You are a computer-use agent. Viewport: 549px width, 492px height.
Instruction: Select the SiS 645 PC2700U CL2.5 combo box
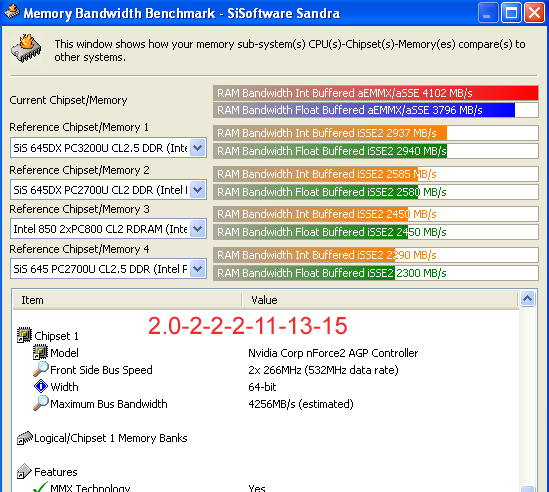click(108, 269)
